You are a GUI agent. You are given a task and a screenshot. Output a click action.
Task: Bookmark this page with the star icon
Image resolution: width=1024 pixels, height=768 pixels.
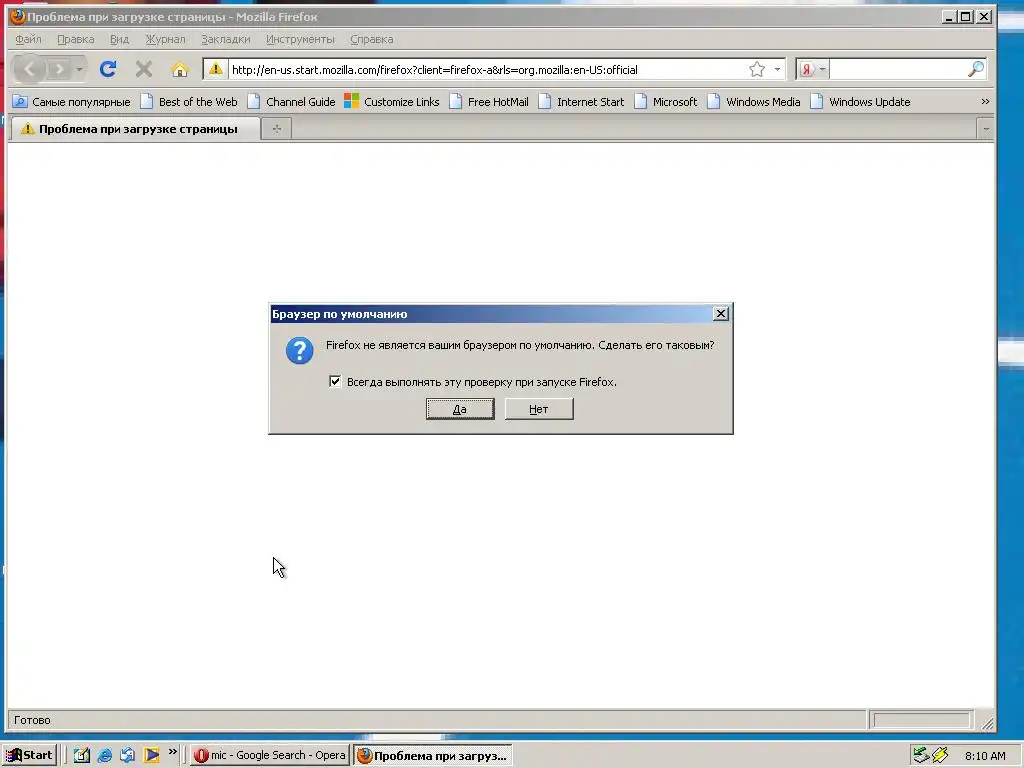(x=757, y=69)
